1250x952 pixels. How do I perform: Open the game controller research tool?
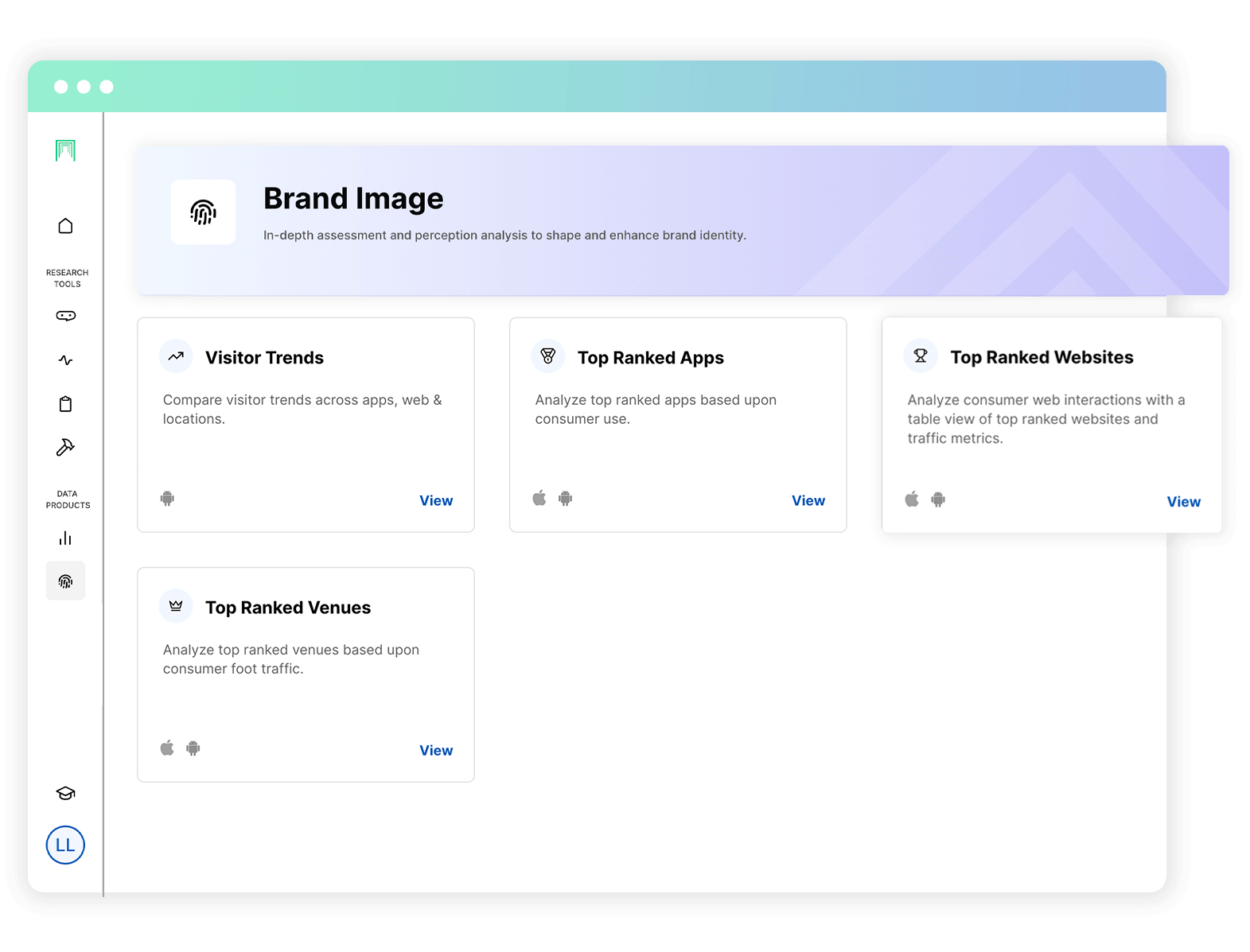65,316
